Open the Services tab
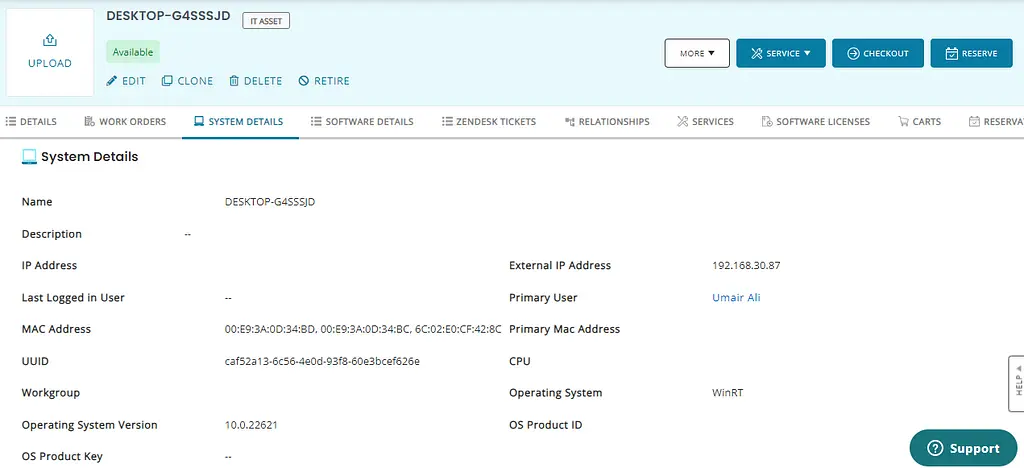This screenshot has height=468, width=1024. click(705, 122)
